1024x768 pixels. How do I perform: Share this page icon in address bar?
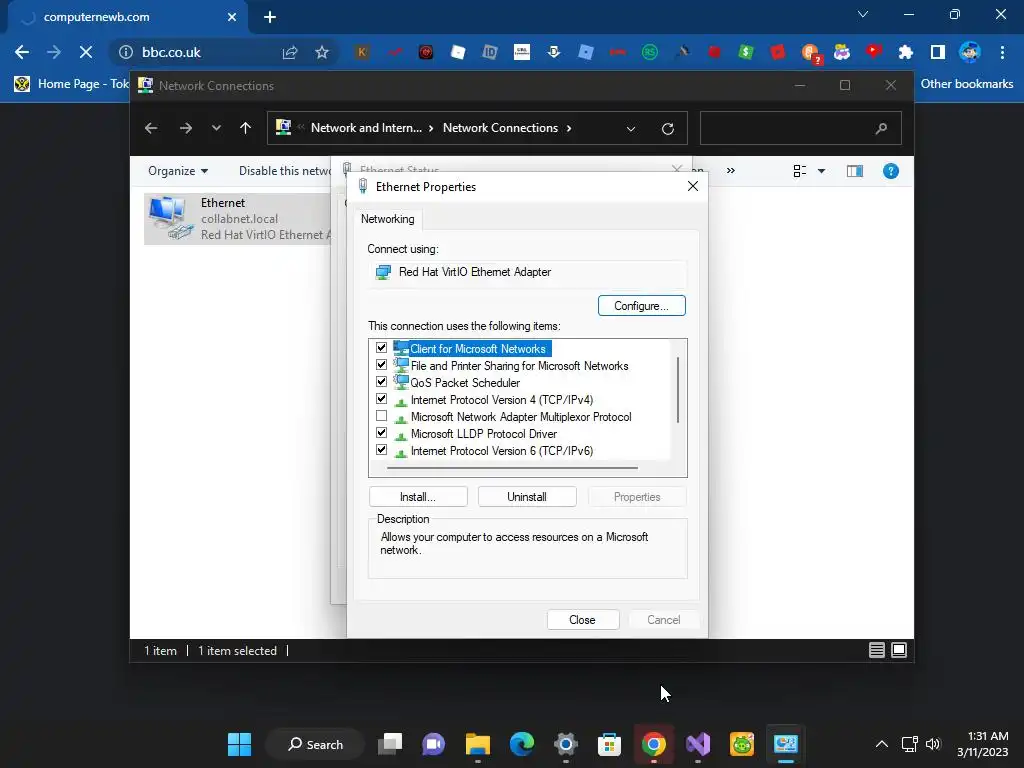(290, 52)
